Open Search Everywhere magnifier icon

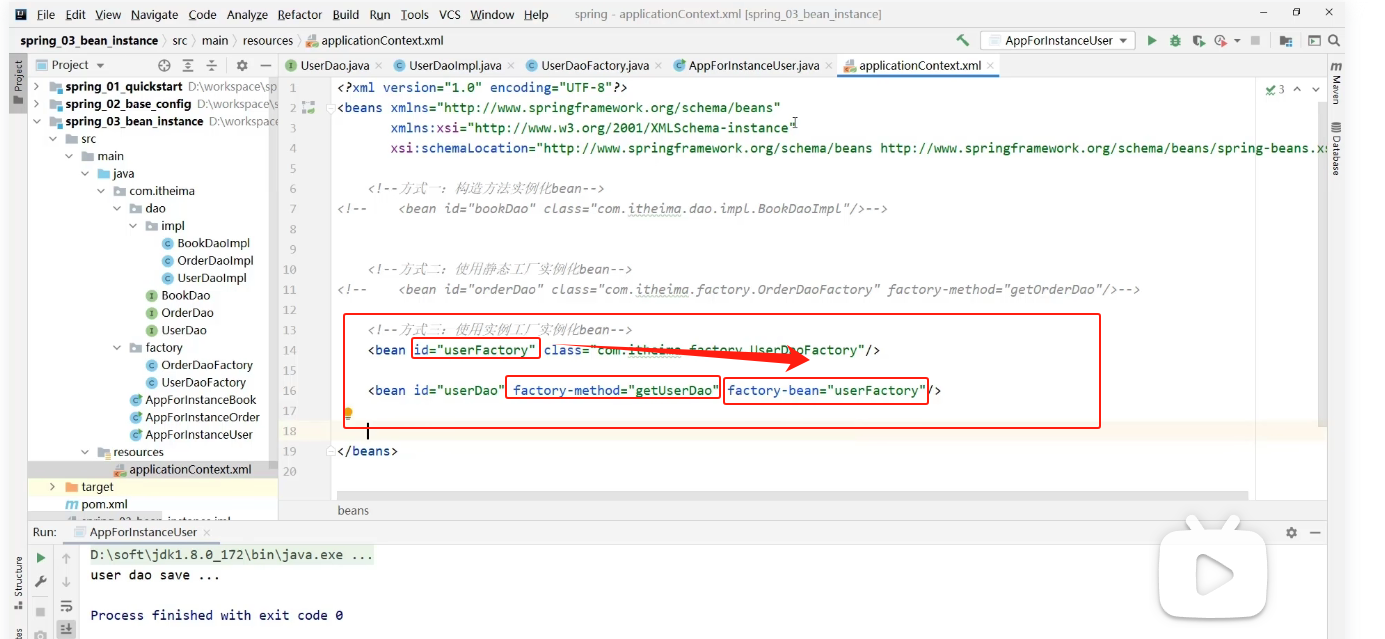1333,41
